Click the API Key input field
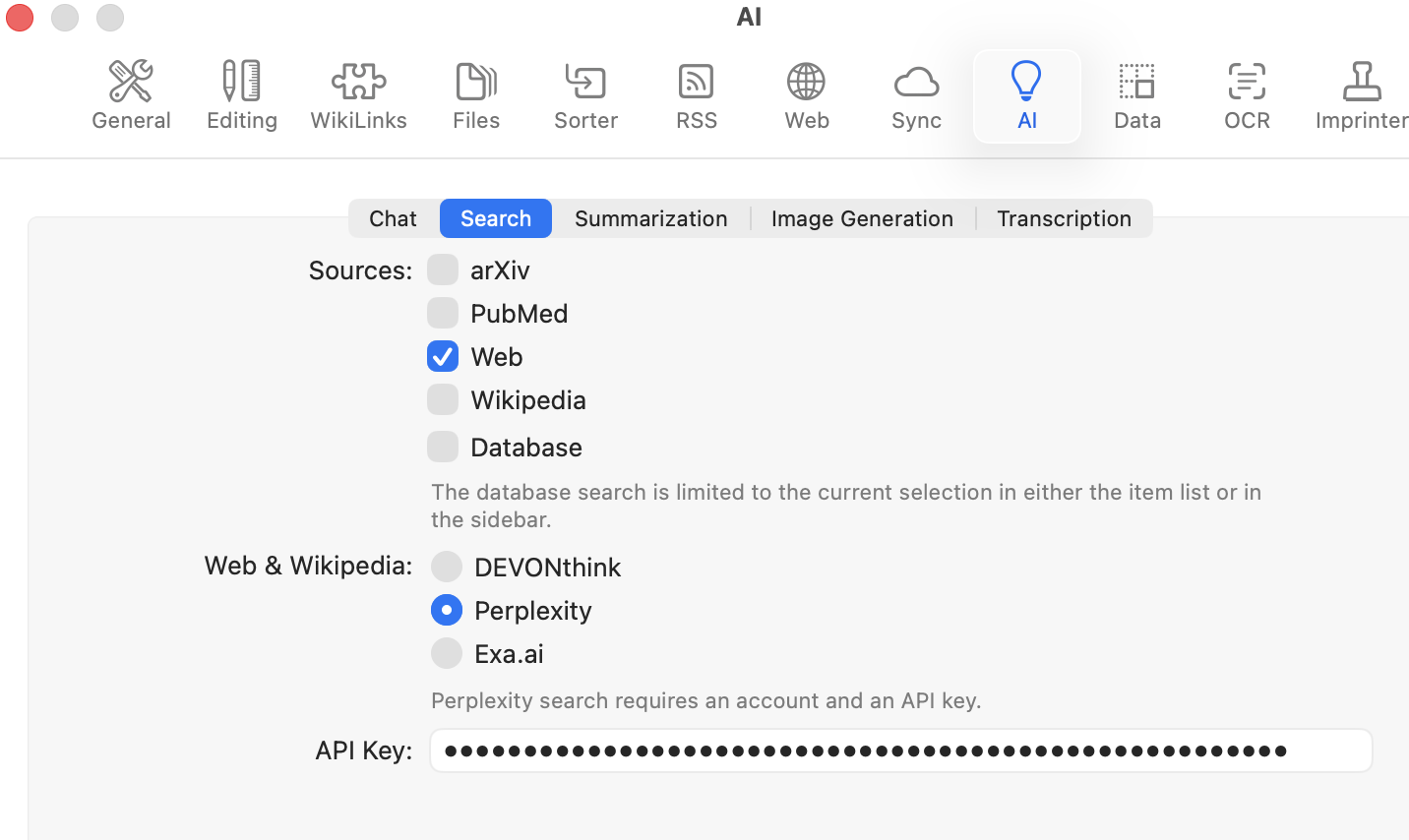 900,750
